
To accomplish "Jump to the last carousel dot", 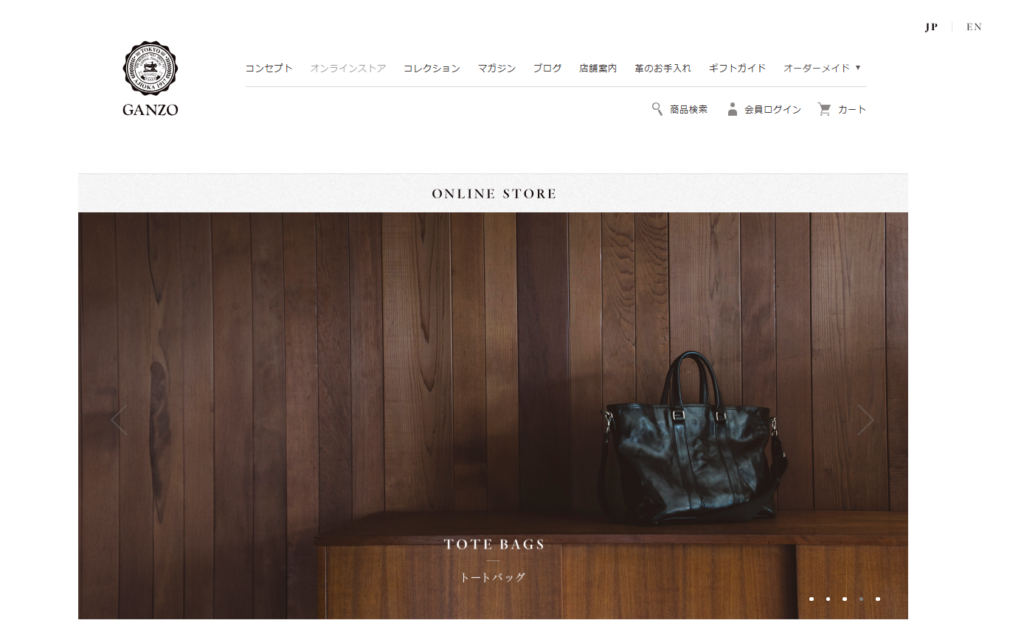I will (x=878, y=598).
